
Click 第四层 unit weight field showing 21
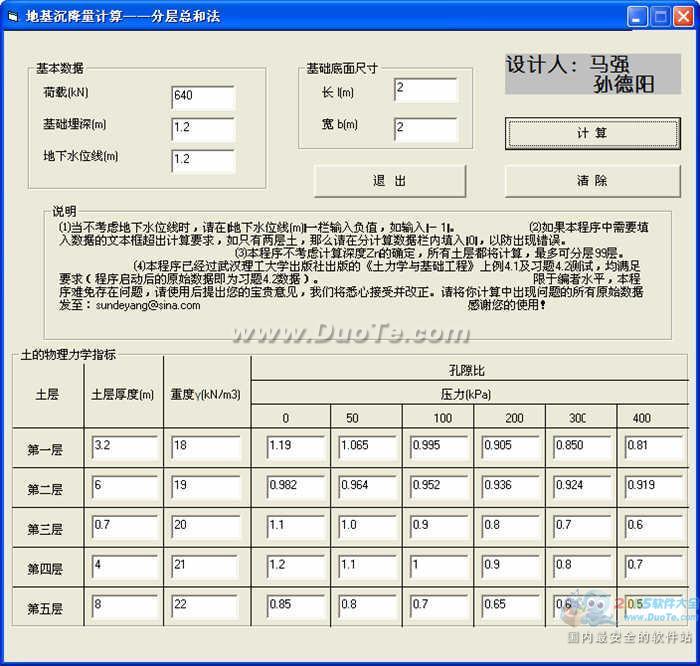pos(206,567)
